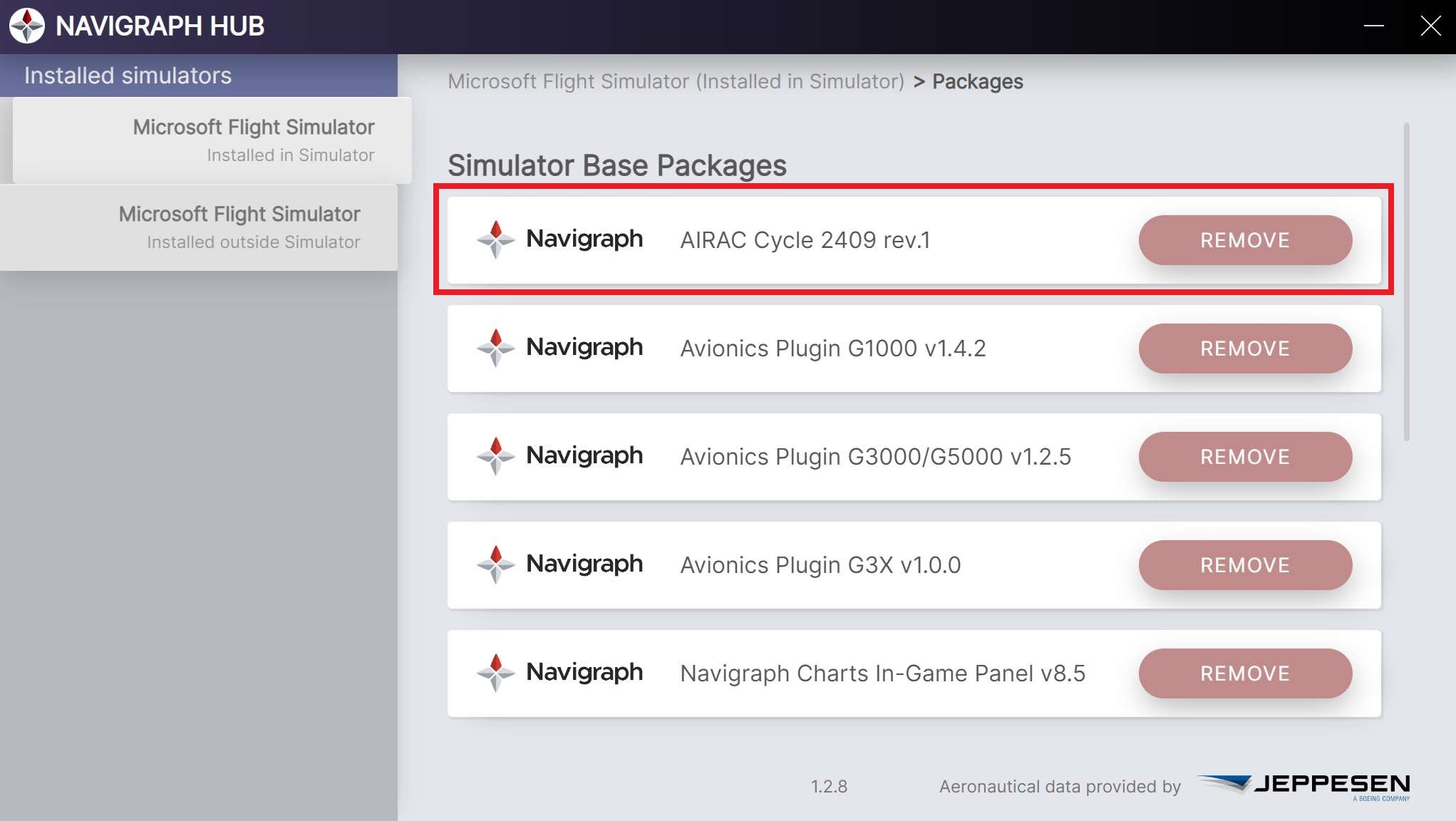Select Microsoft Flight Simulator Installed in Simulator

point(212,140)
